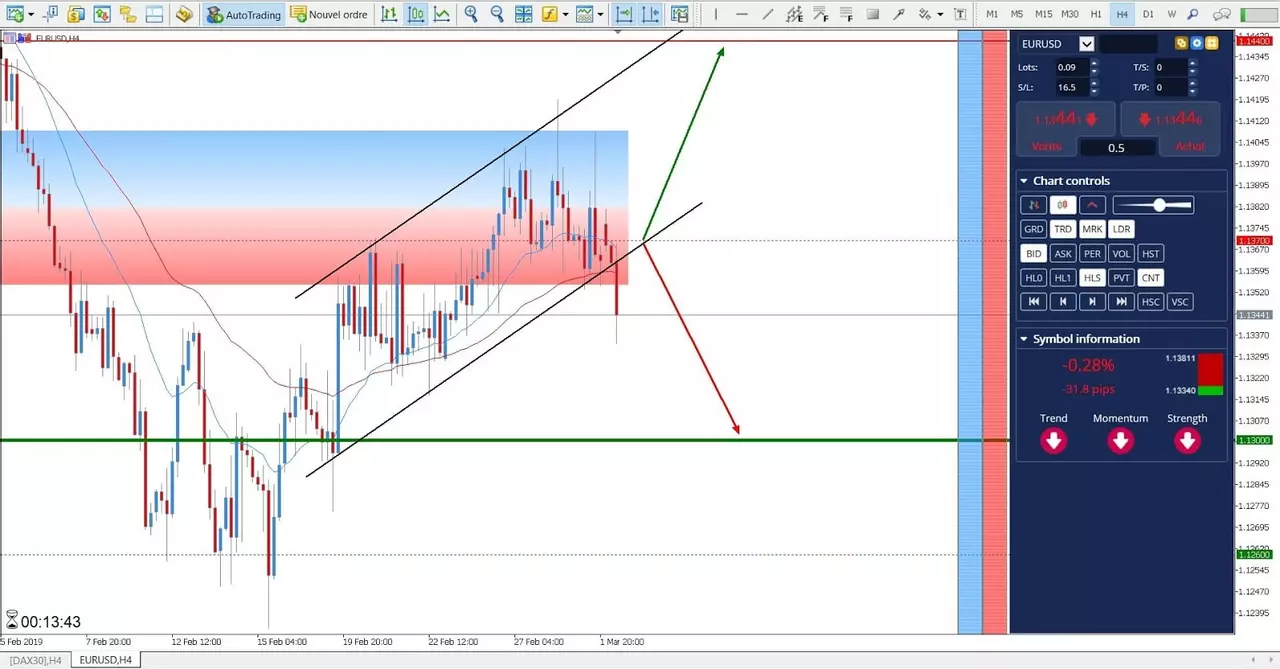Image resolution: width=1280 pixels, height=669 pixels.
Task: Click the HSC button
Action: [x=1151, y=302]
